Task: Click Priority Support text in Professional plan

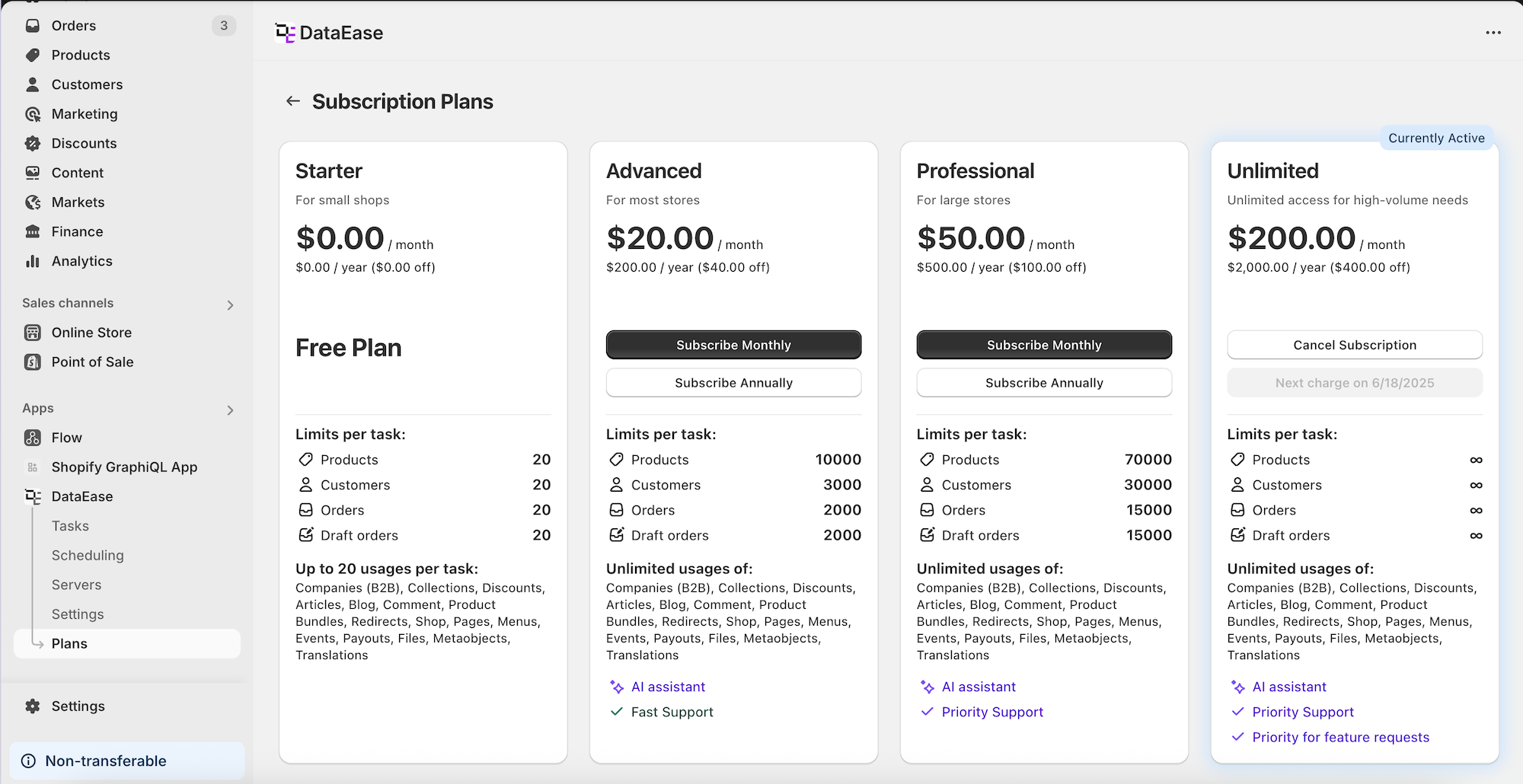Action: (x=992, y=712)
